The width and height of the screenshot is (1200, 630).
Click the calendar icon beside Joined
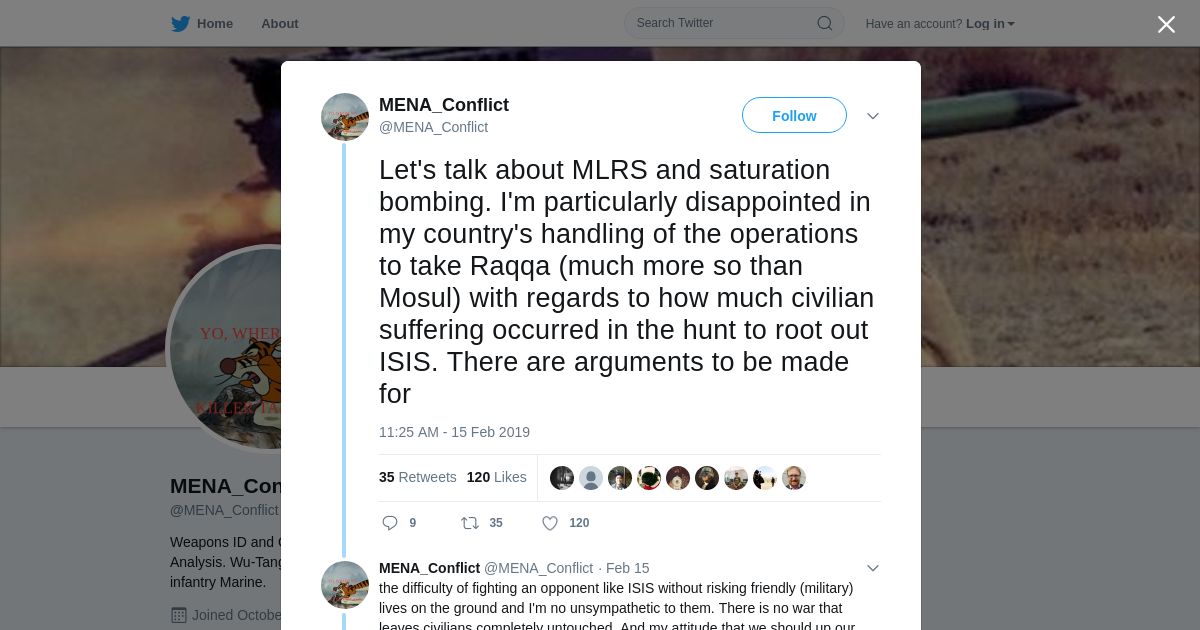(179, 615)
